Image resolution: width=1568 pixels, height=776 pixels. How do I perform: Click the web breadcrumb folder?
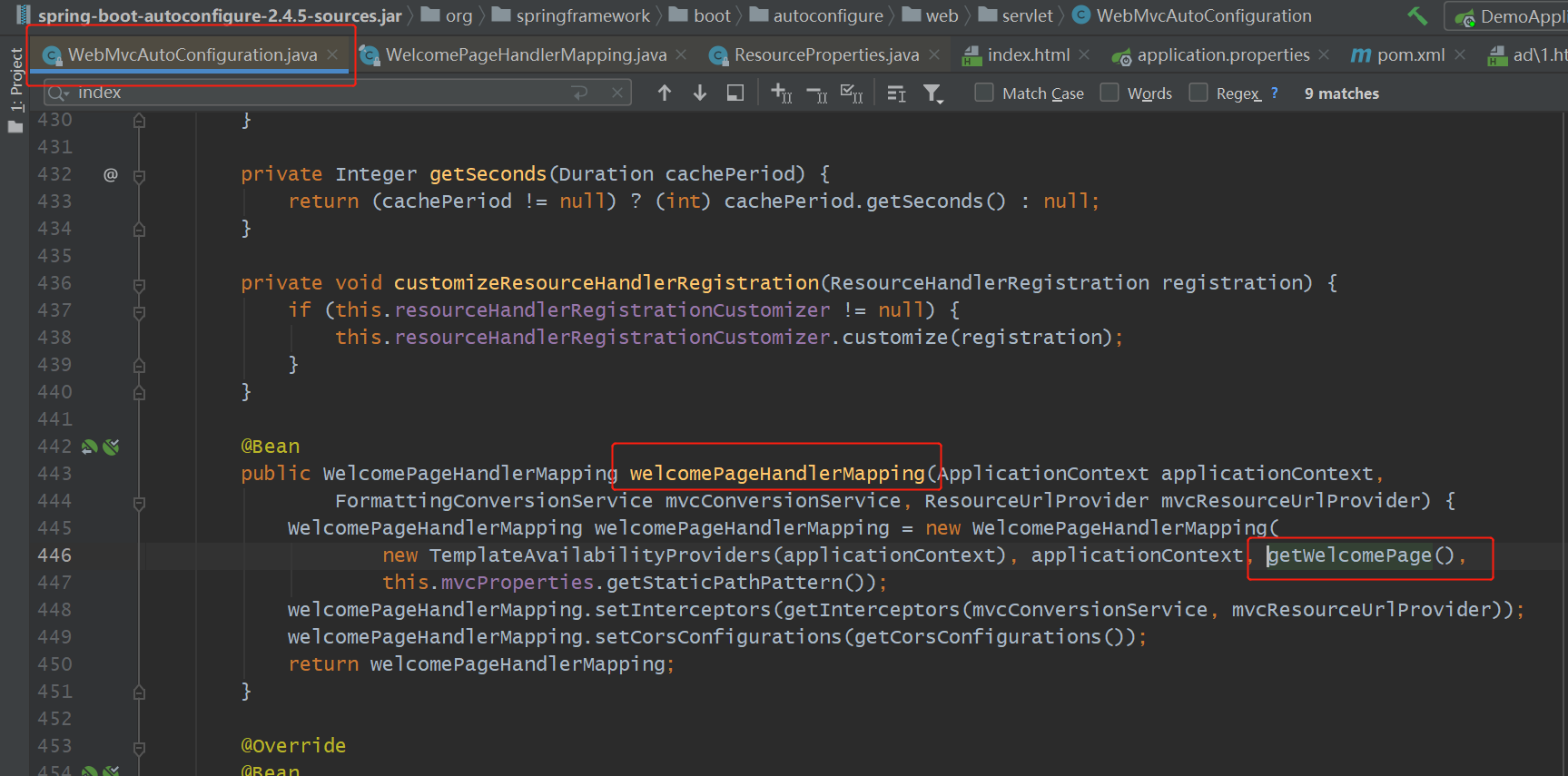click(x=931, y=15)
